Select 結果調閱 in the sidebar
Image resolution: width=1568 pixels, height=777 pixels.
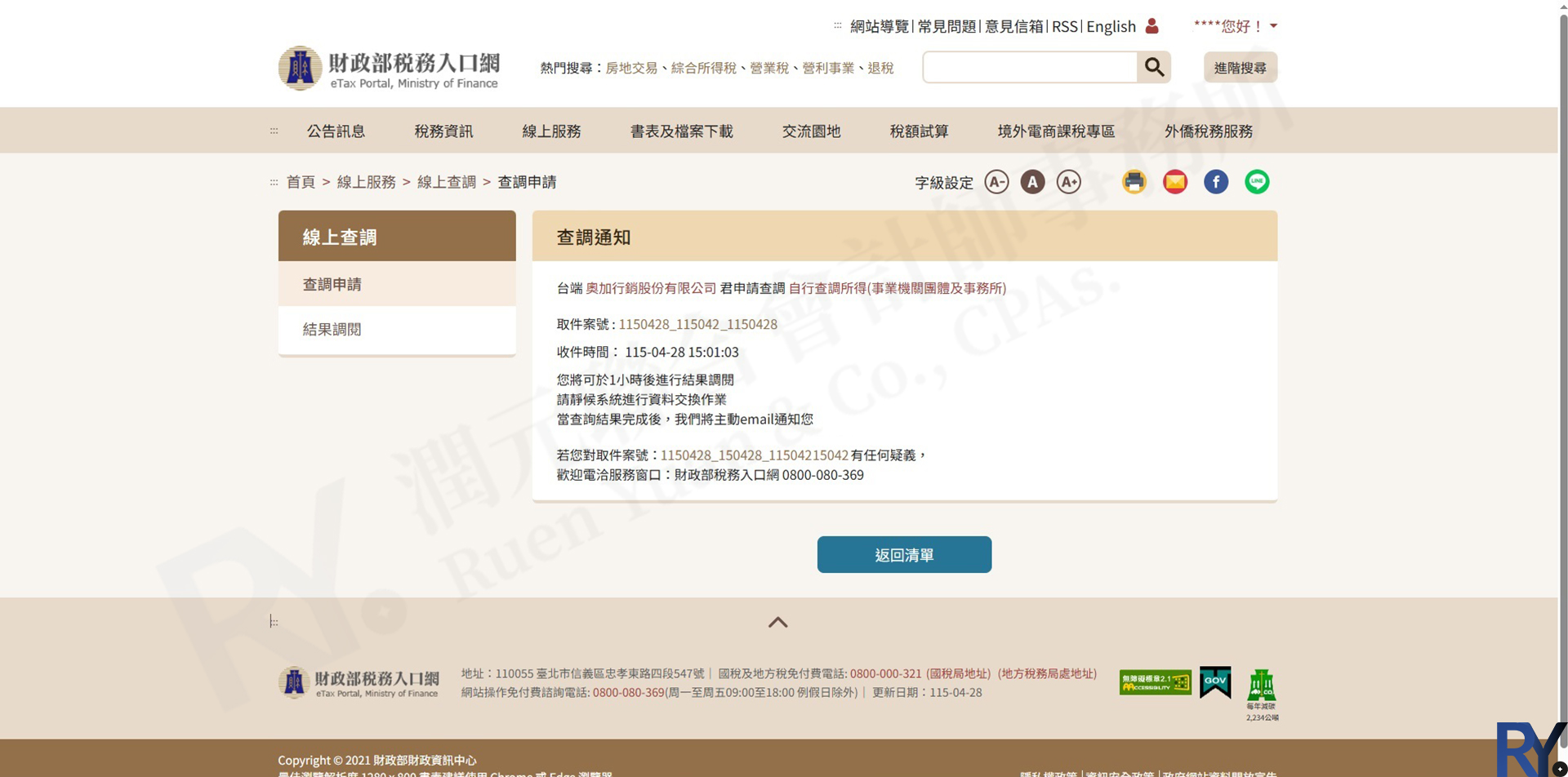pyautogui.click(x=332, y=330)
